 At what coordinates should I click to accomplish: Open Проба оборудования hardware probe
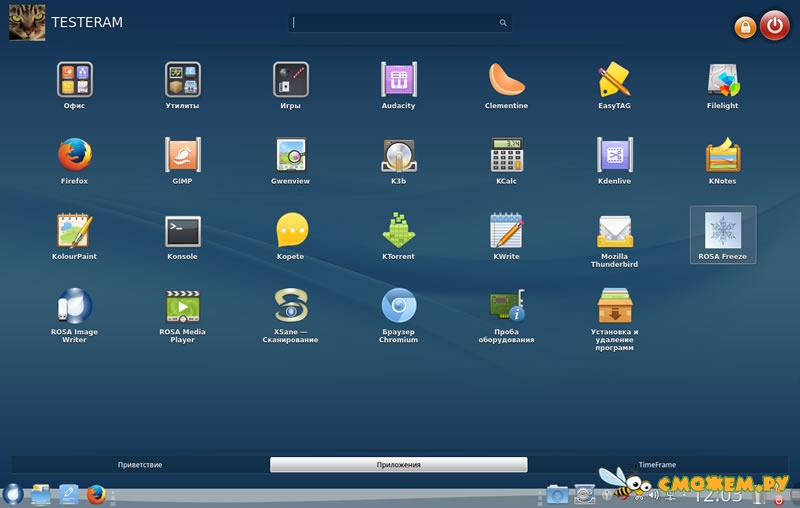[x=506, y=315]
